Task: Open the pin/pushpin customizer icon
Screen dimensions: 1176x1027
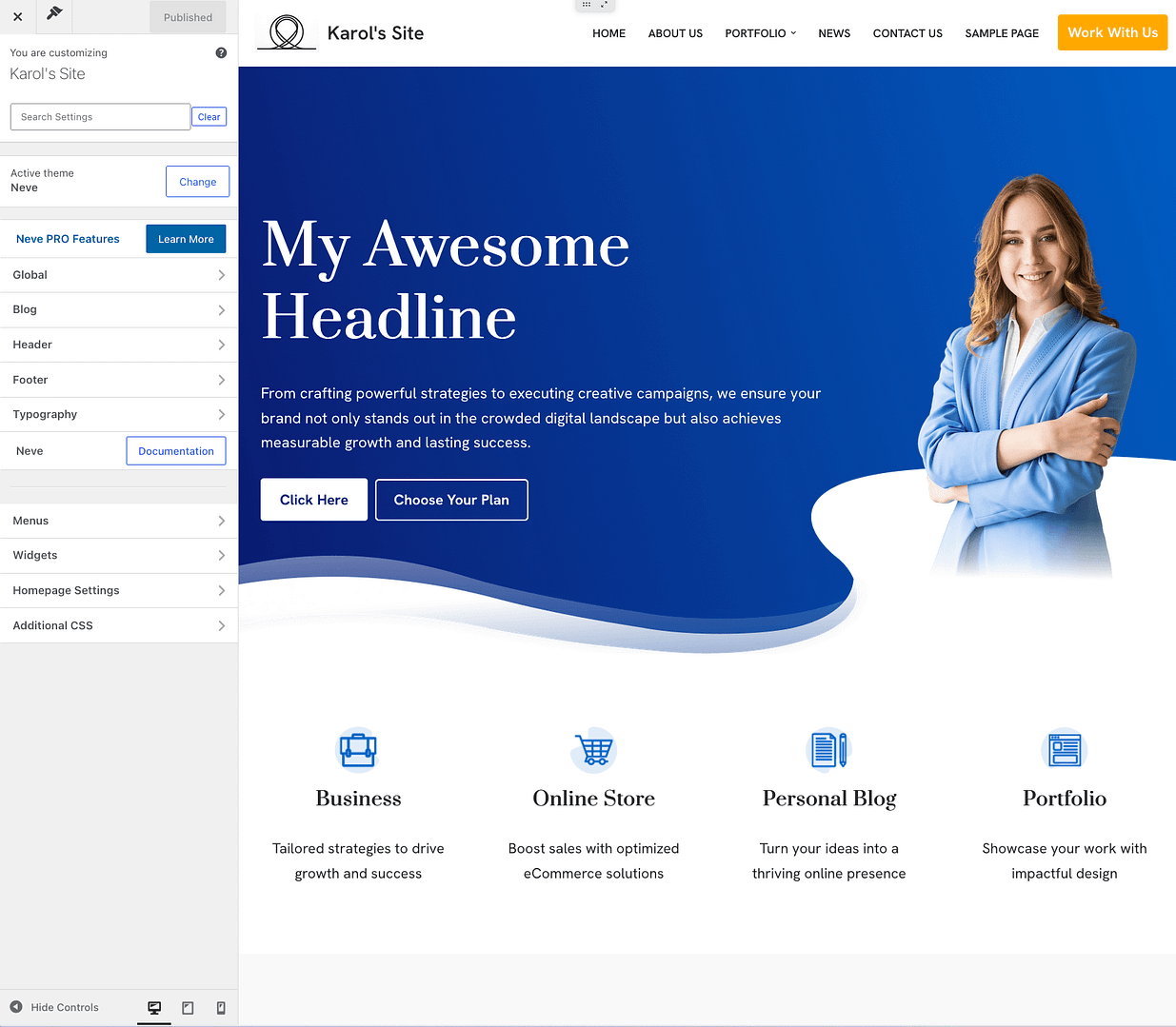Action: [54, 13]
